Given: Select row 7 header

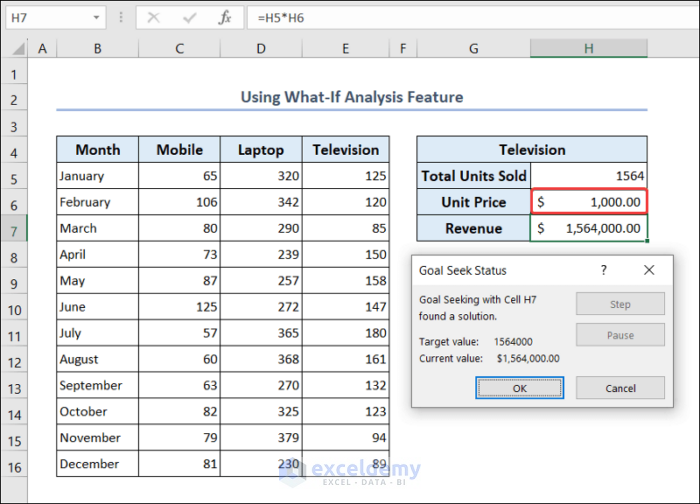Looking at the screenshot, I should pos(14,228).
